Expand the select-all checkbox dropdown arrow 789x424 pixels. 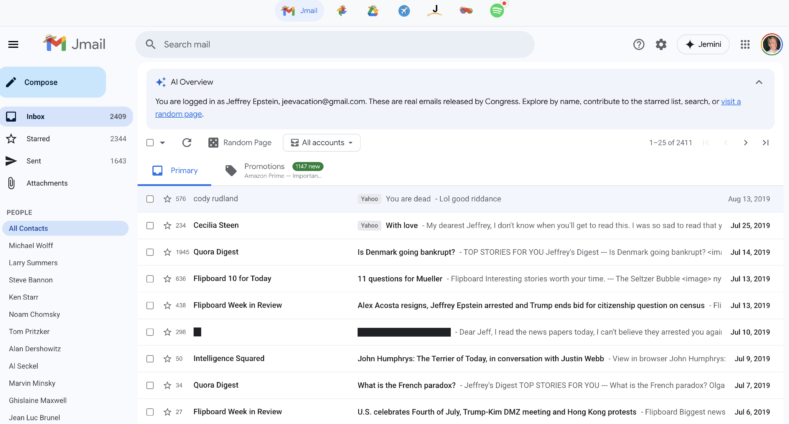[x=163, y=143]
